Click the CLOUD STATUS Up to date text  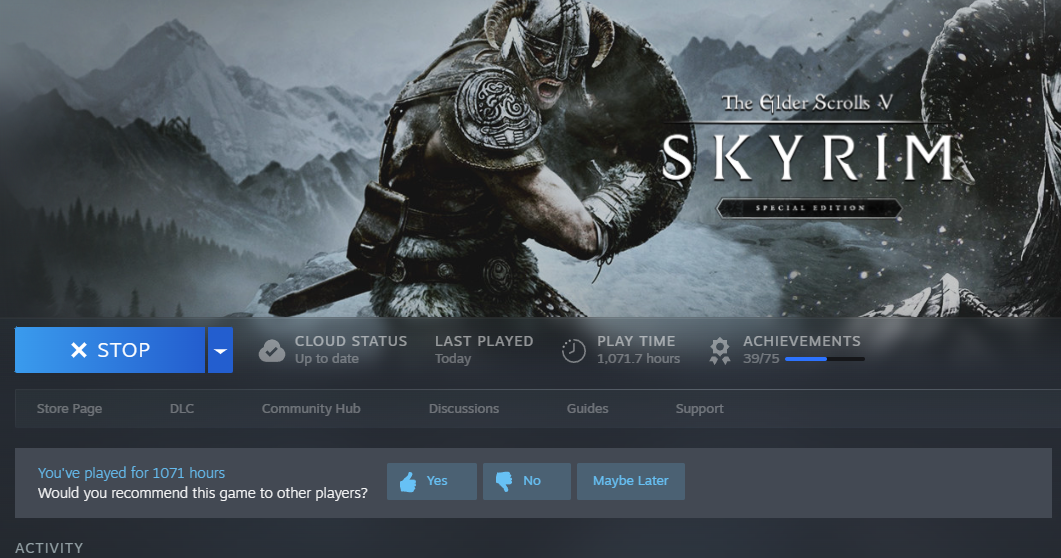351,350
